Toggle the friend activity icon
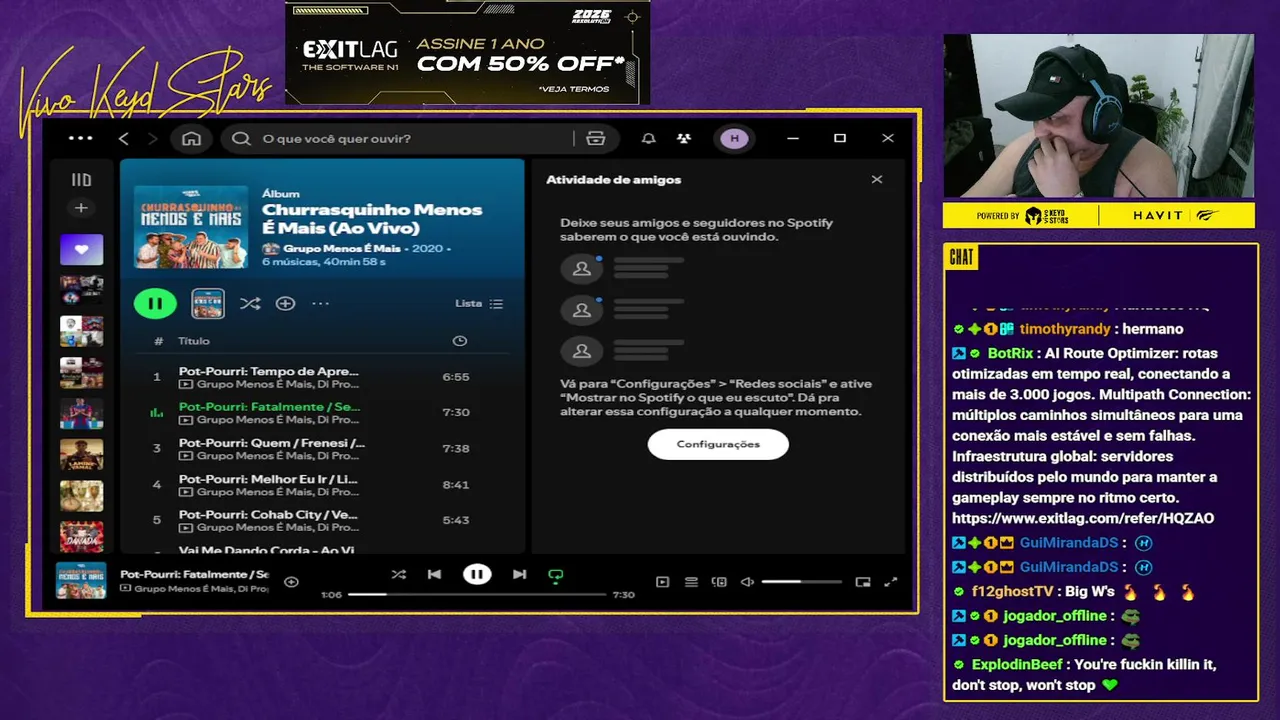This screenshot has width=1280, height=720. [684, 138]
